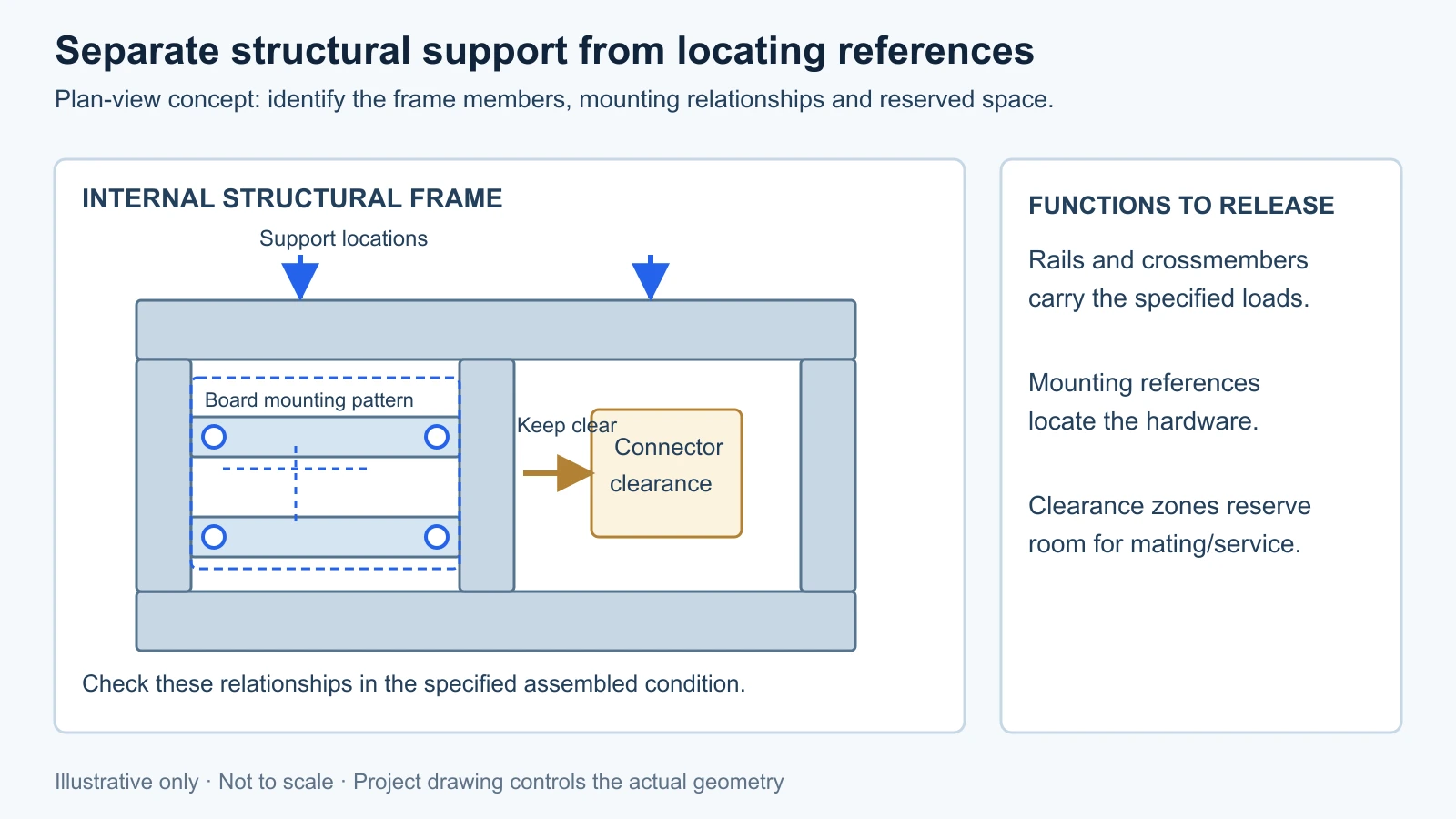Click the 'INTERNAL STRUCTURAL FRAME' heading
Screen dimensions: 1456x819
click(292, 198)
